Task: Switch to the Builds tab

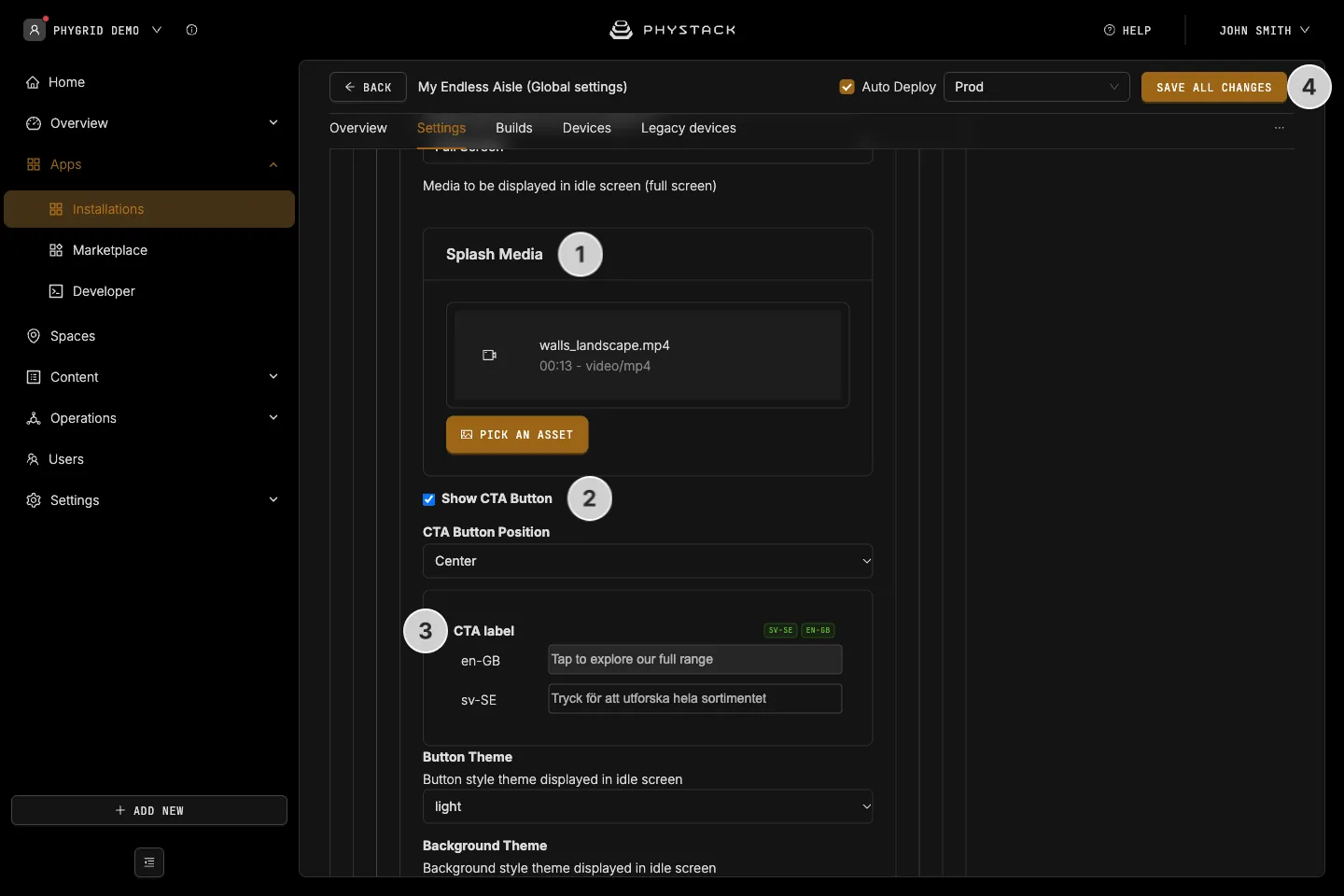Action: 514,128
